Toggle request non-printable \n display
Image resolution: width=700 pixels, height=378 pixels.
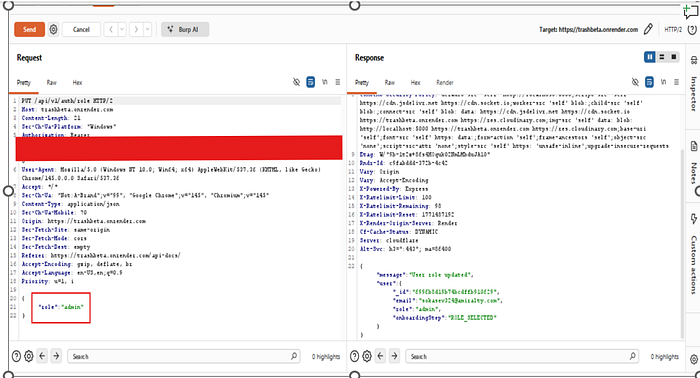click(x=325, y=82)
